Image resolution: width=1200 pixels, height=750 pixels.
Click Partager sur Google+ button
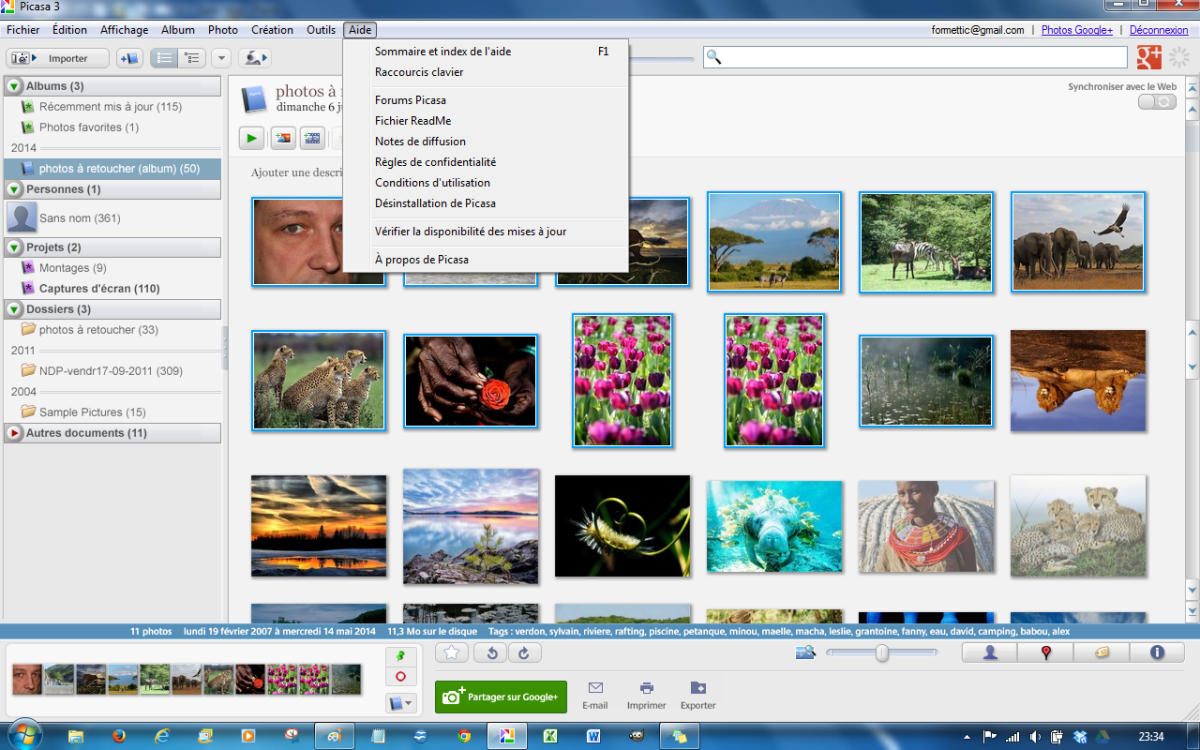pos(501,696)
